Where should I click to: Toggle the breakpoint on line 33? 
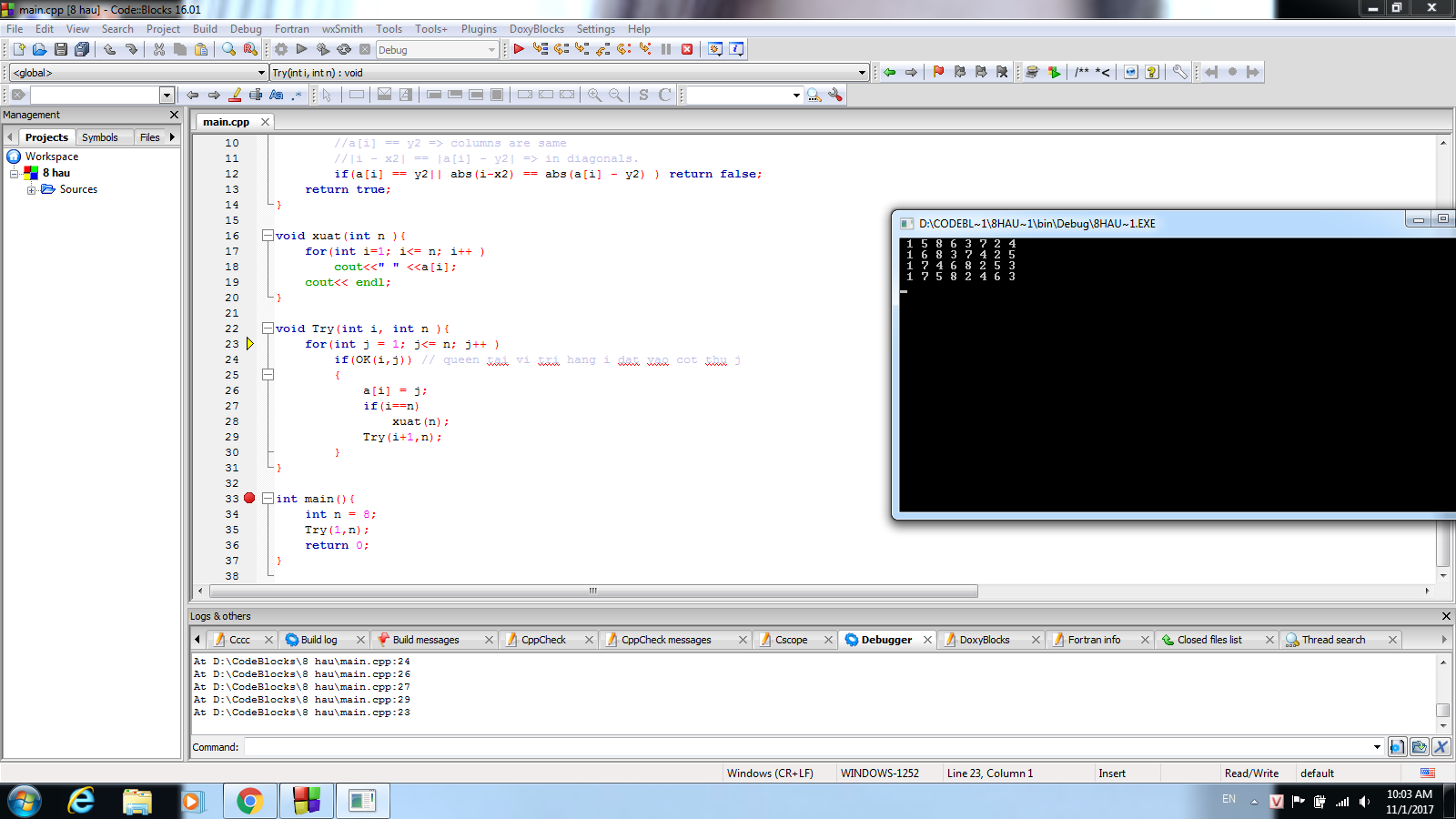point(249,499)
